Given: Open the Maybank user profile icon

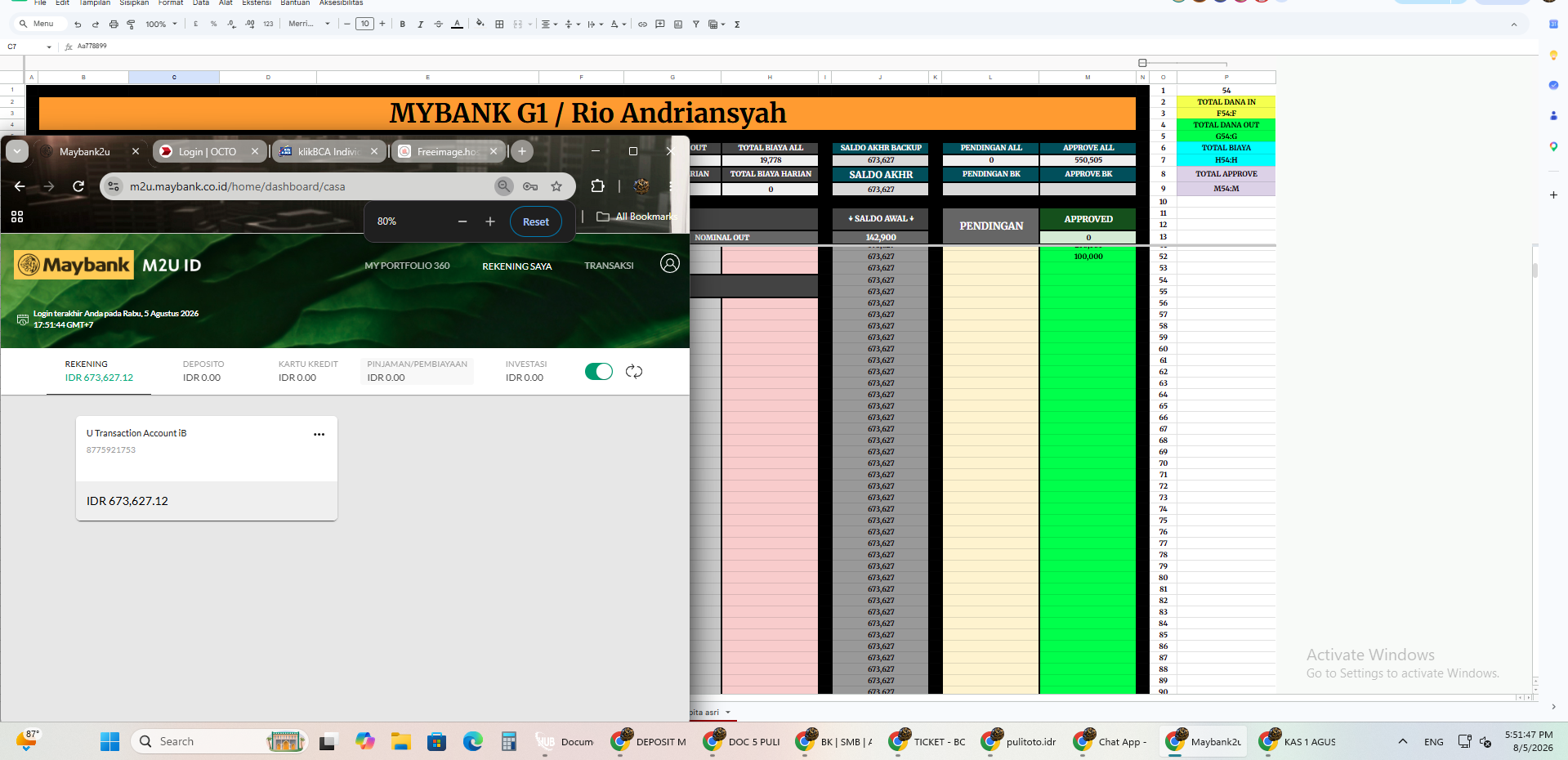Looking at the screenshot, I should 670,264.
